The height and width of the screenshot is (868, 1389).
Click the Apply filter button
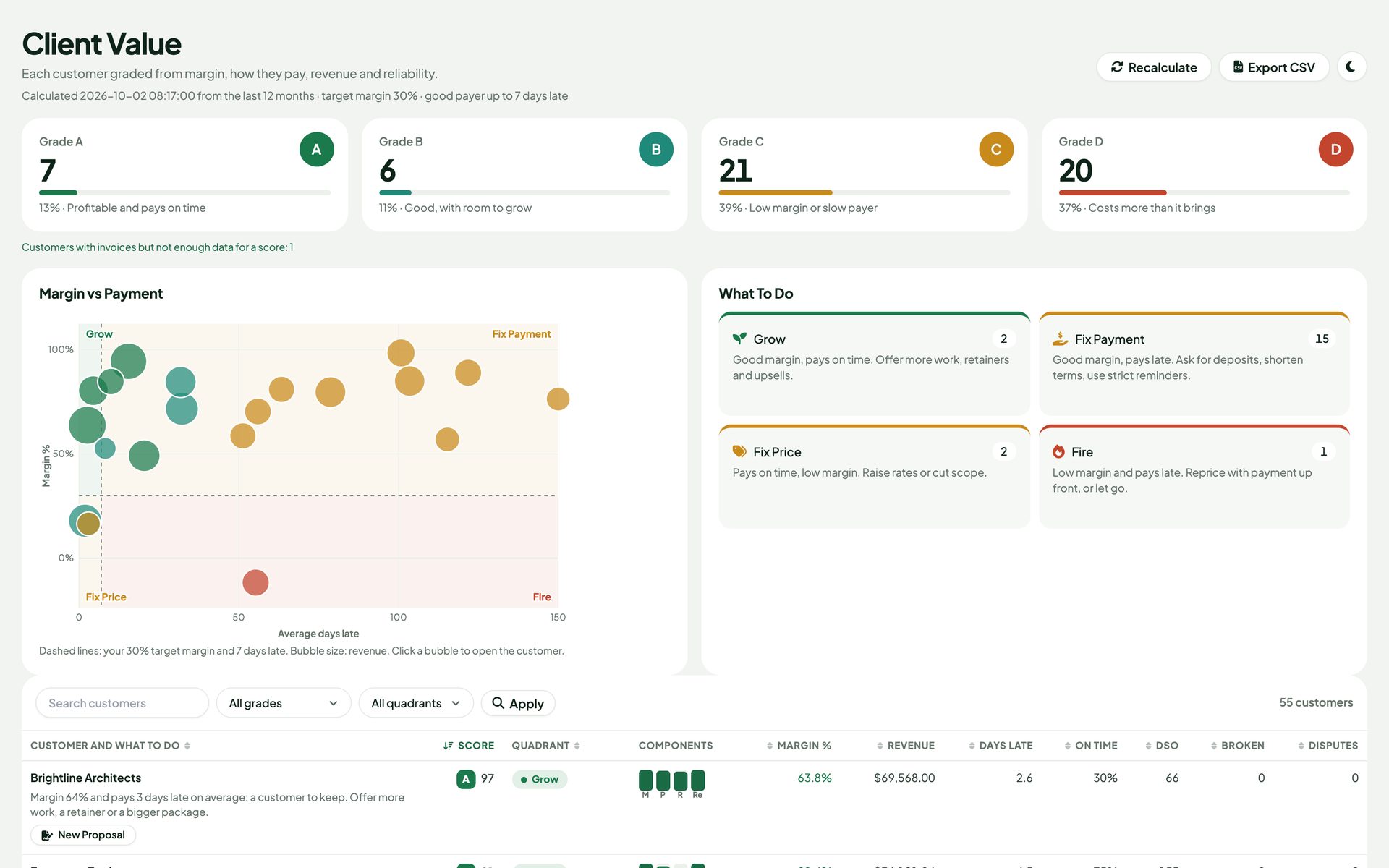[518, 703]
